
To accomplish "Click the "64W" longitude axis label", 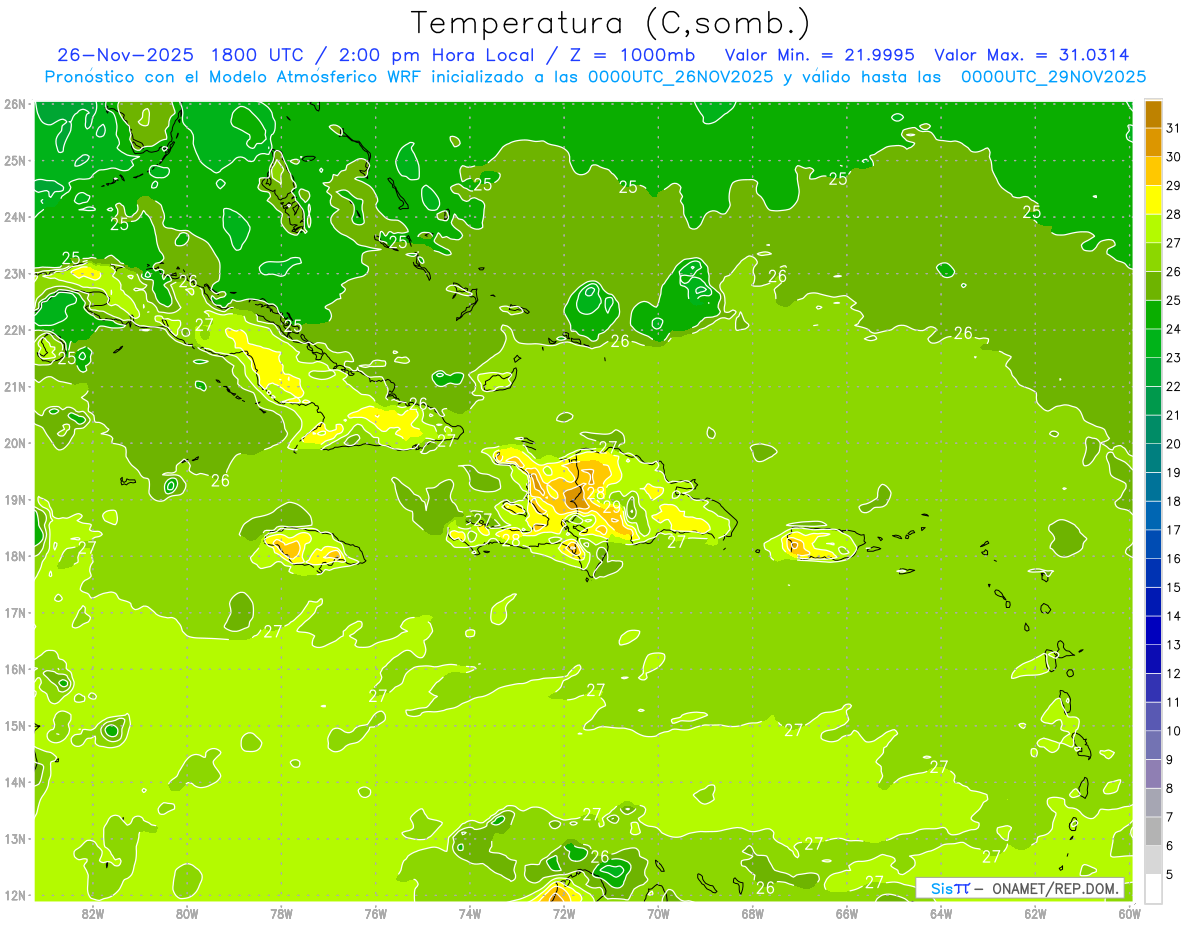I will [x=941, y=913].
